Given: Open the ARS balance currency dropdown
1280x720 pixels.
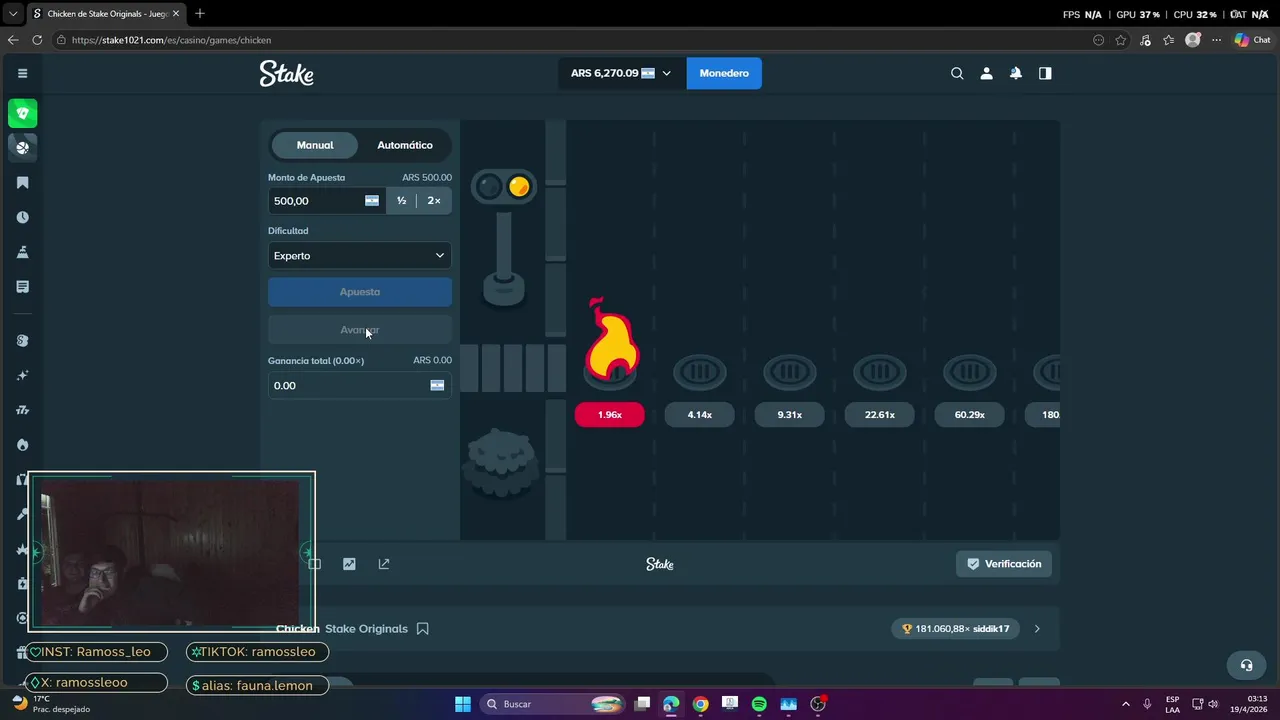Looking at the screenshot, I should [x=622, y=73].
